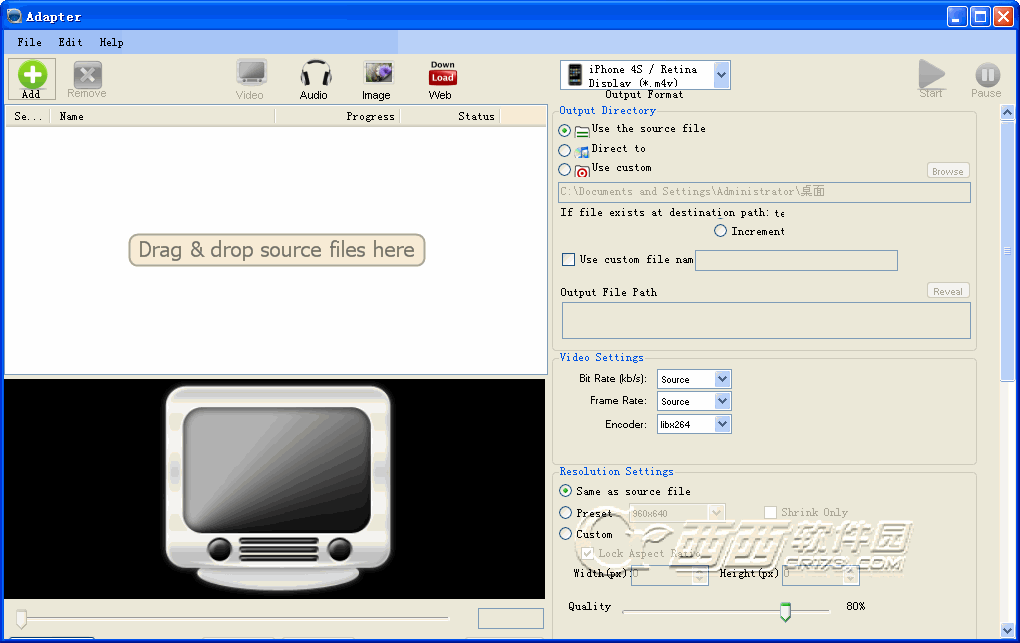
Task: Select the Image category icon
Action: coord(377,73)
